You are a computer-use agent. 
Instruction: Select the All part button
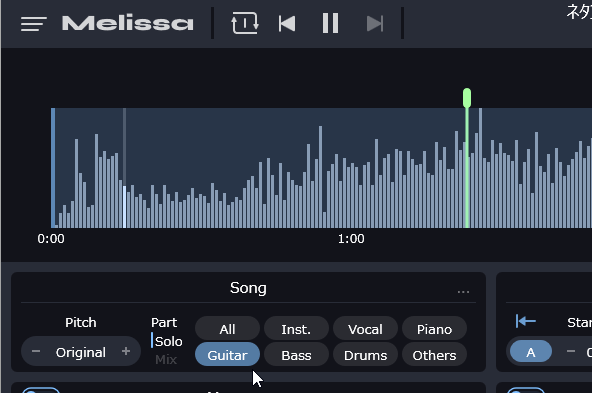click(x=227, y=329)
